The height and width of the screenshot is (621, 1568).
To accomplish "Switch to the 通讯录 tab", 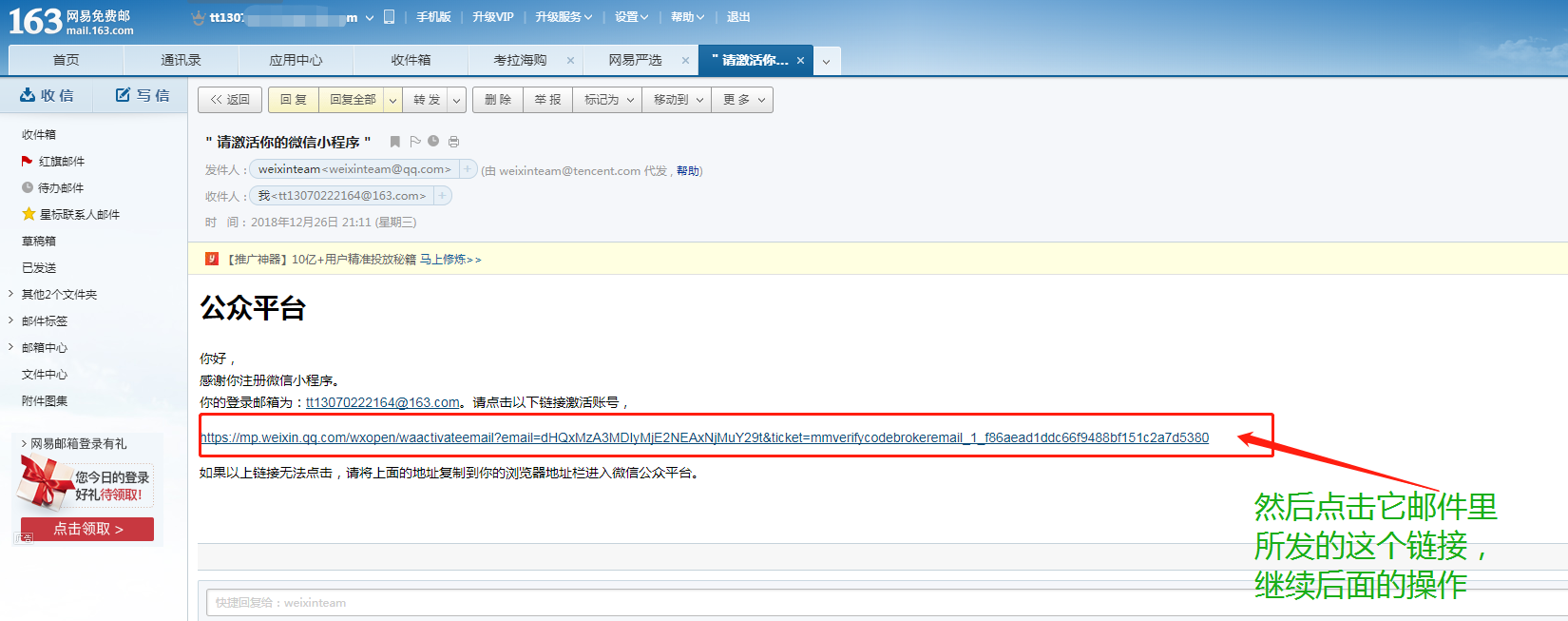I will 181,60.
